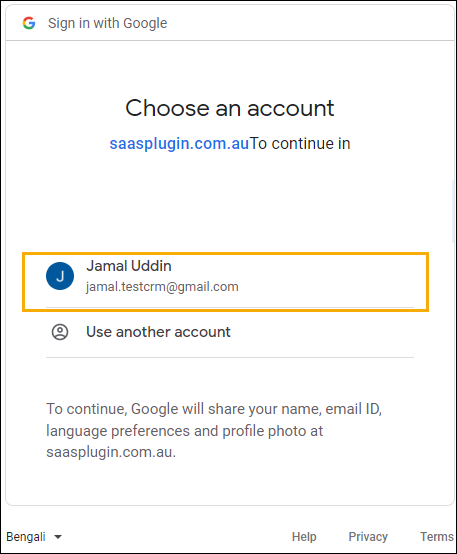
Task: Click the Choose an account heading
Action: [230, 108]
